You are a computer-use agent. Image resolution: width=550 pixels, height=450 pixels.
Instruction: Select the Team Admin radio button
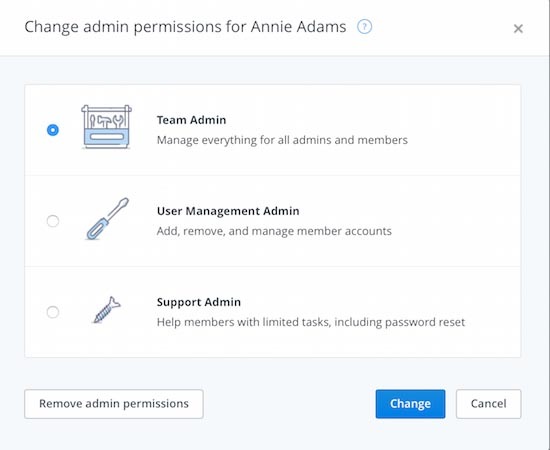coord(53,130)
